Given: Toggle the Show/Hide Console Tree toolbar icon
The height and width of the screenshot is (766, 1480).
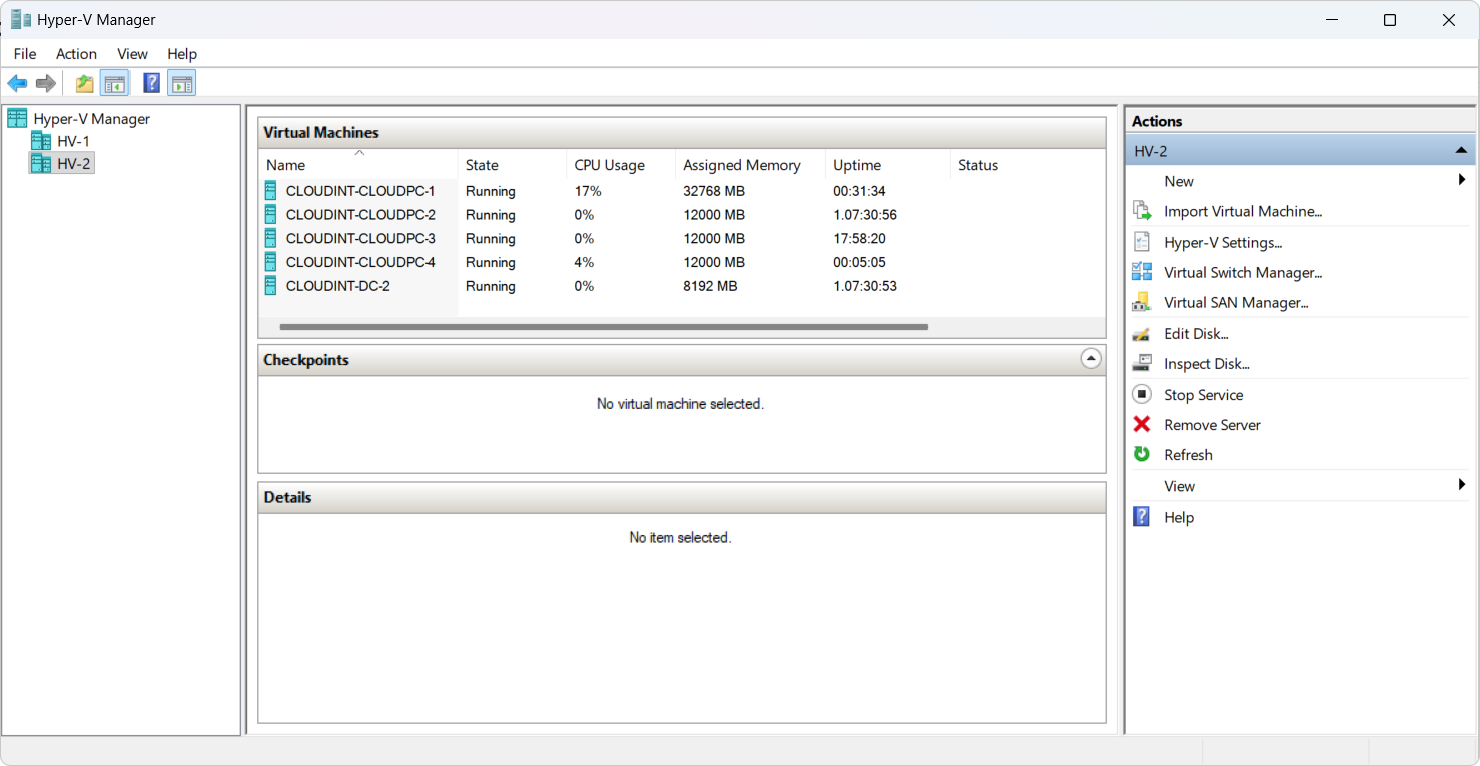Looking at the screenshot, I should 114,83.
